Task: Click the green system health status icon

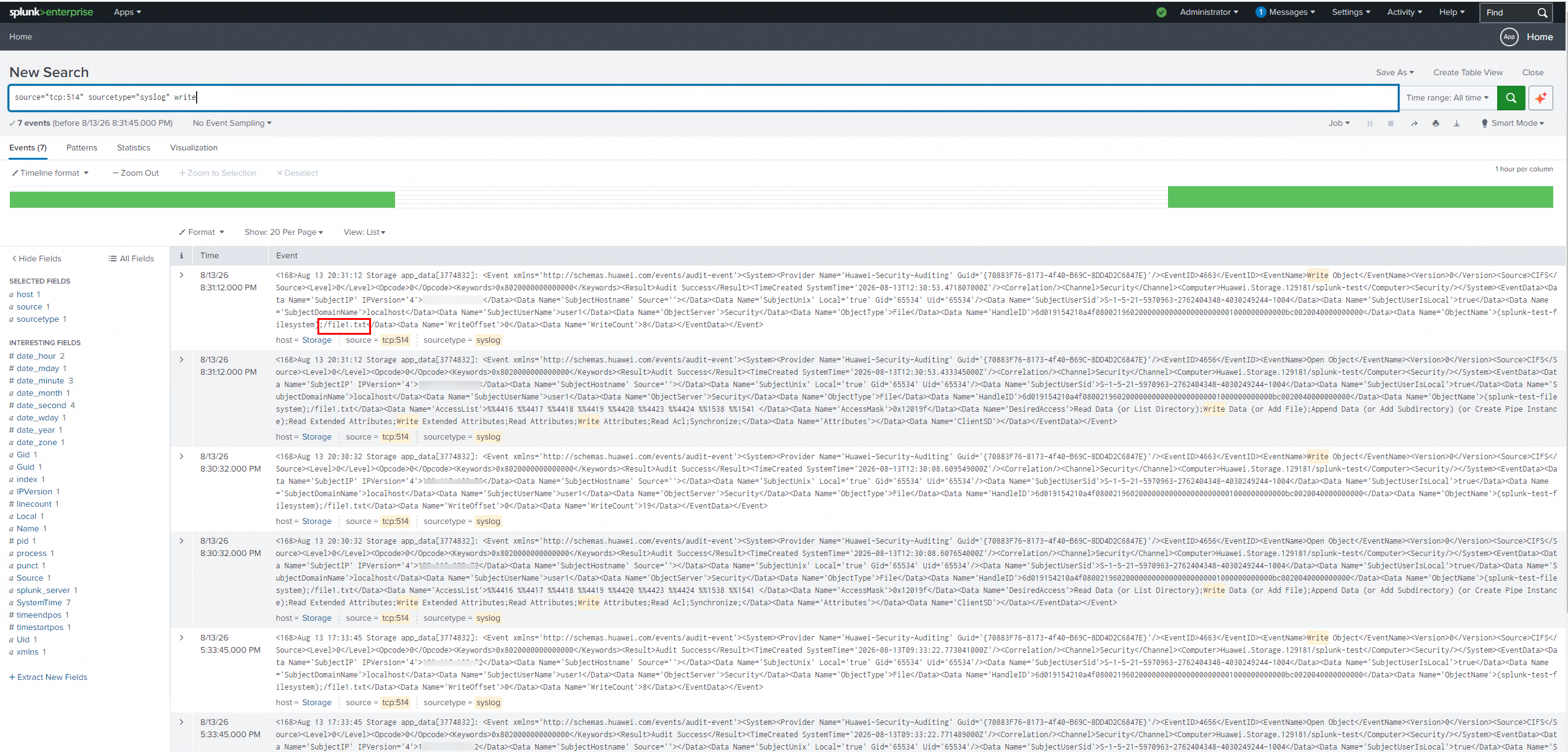Action: tap(1161, 12)
